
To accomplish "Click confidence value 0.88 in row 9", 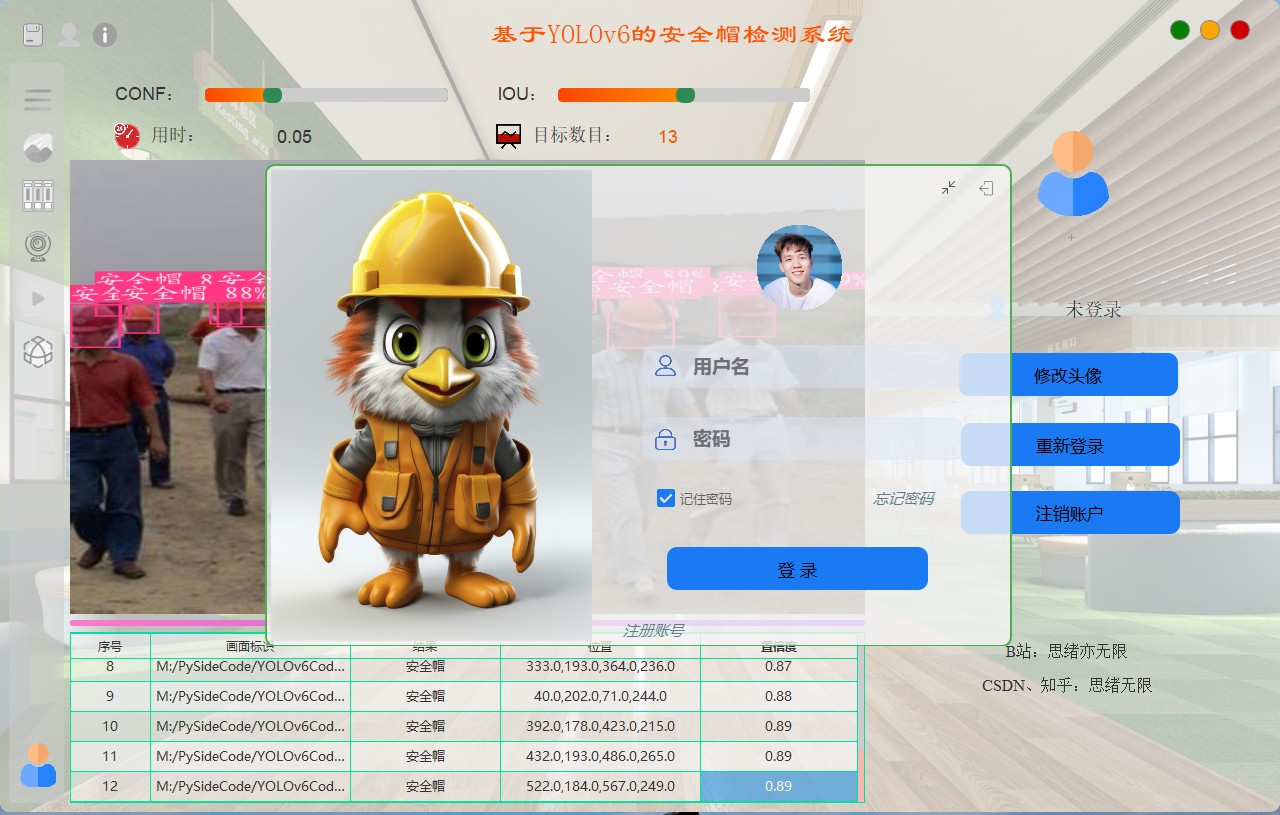I will (x=778, y=696).
